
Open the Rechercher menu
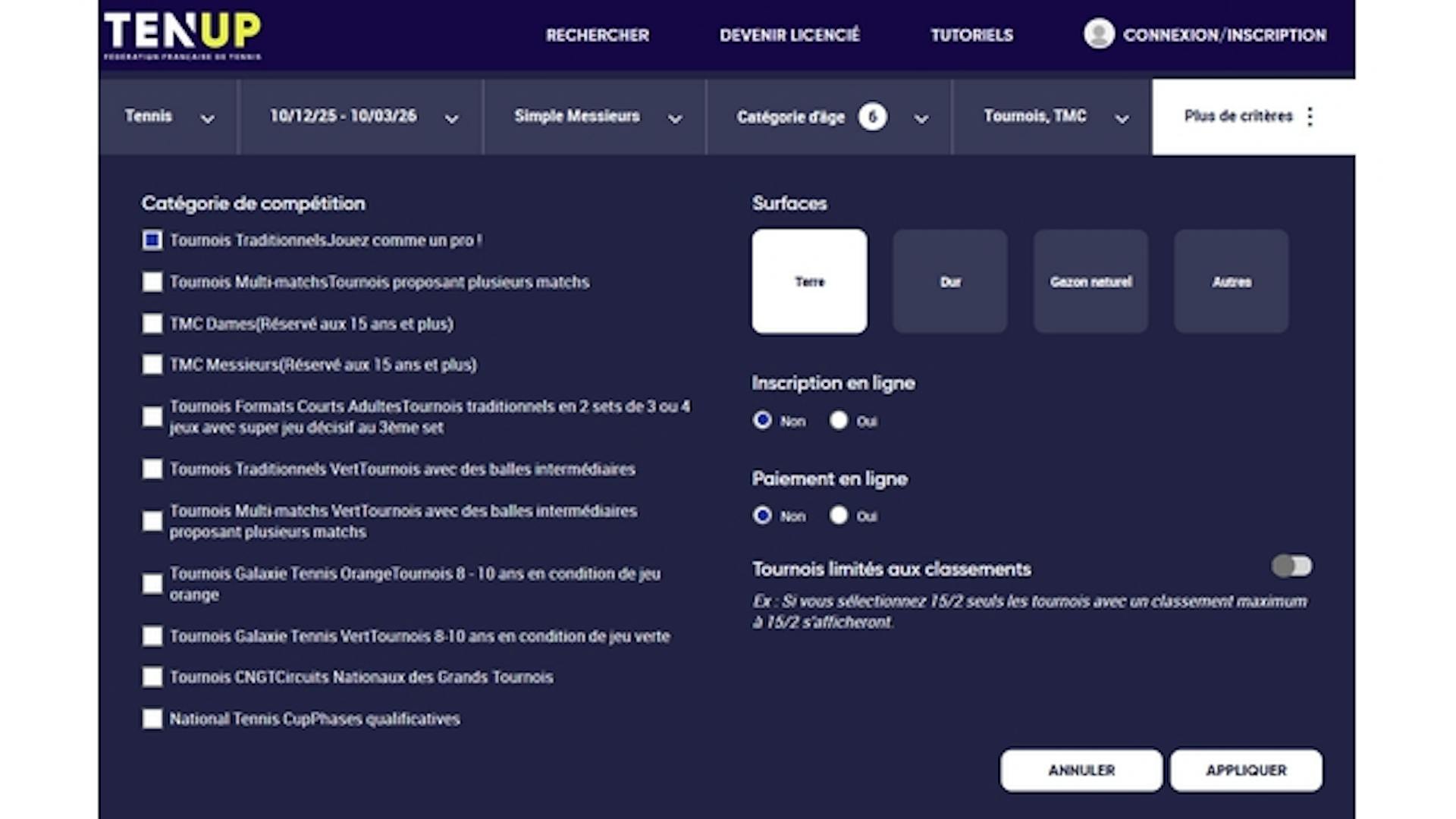point(597,35)
